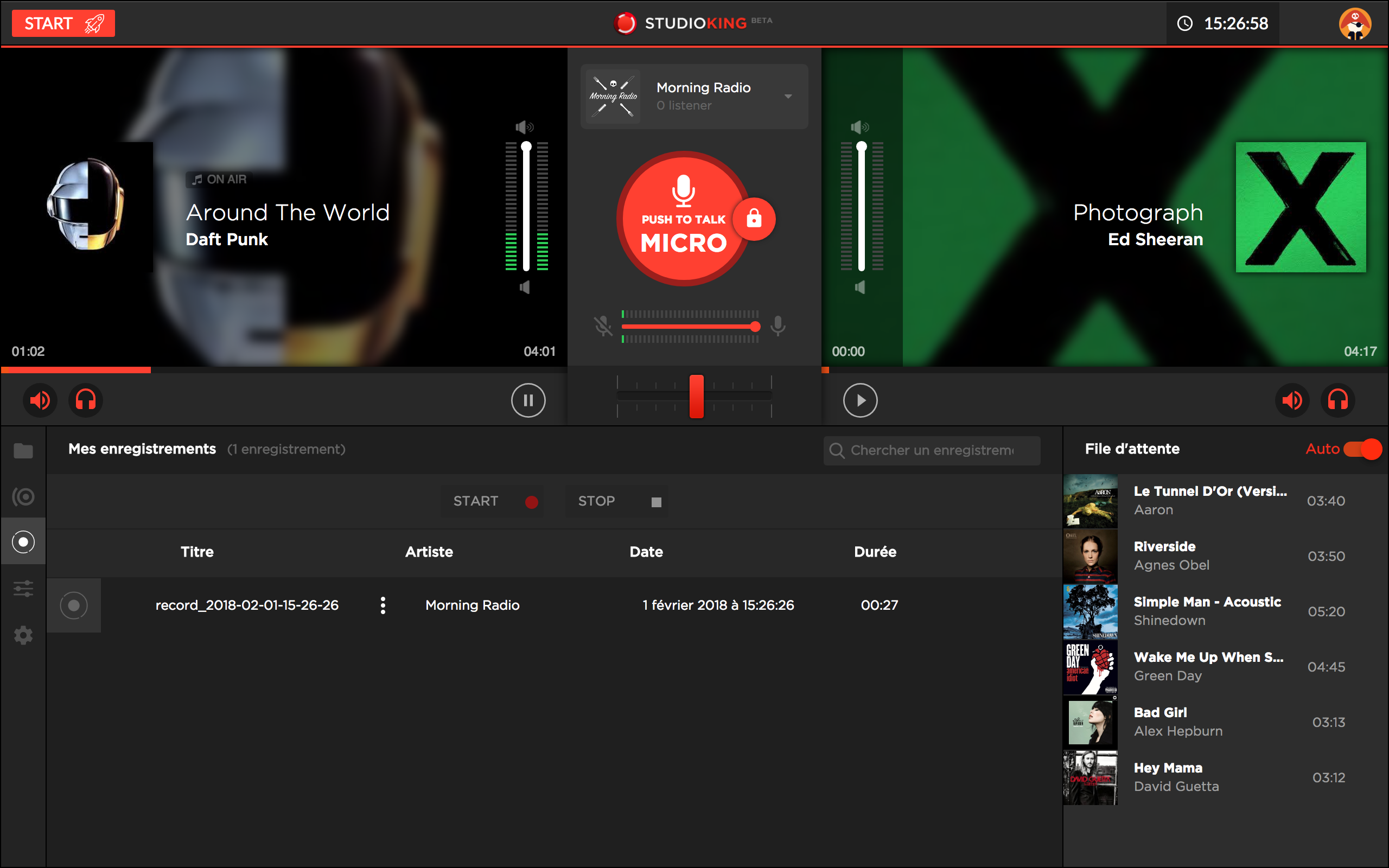Expand the Morning Radio station dropdown
1389x868 pixels.
pos(788,97)
